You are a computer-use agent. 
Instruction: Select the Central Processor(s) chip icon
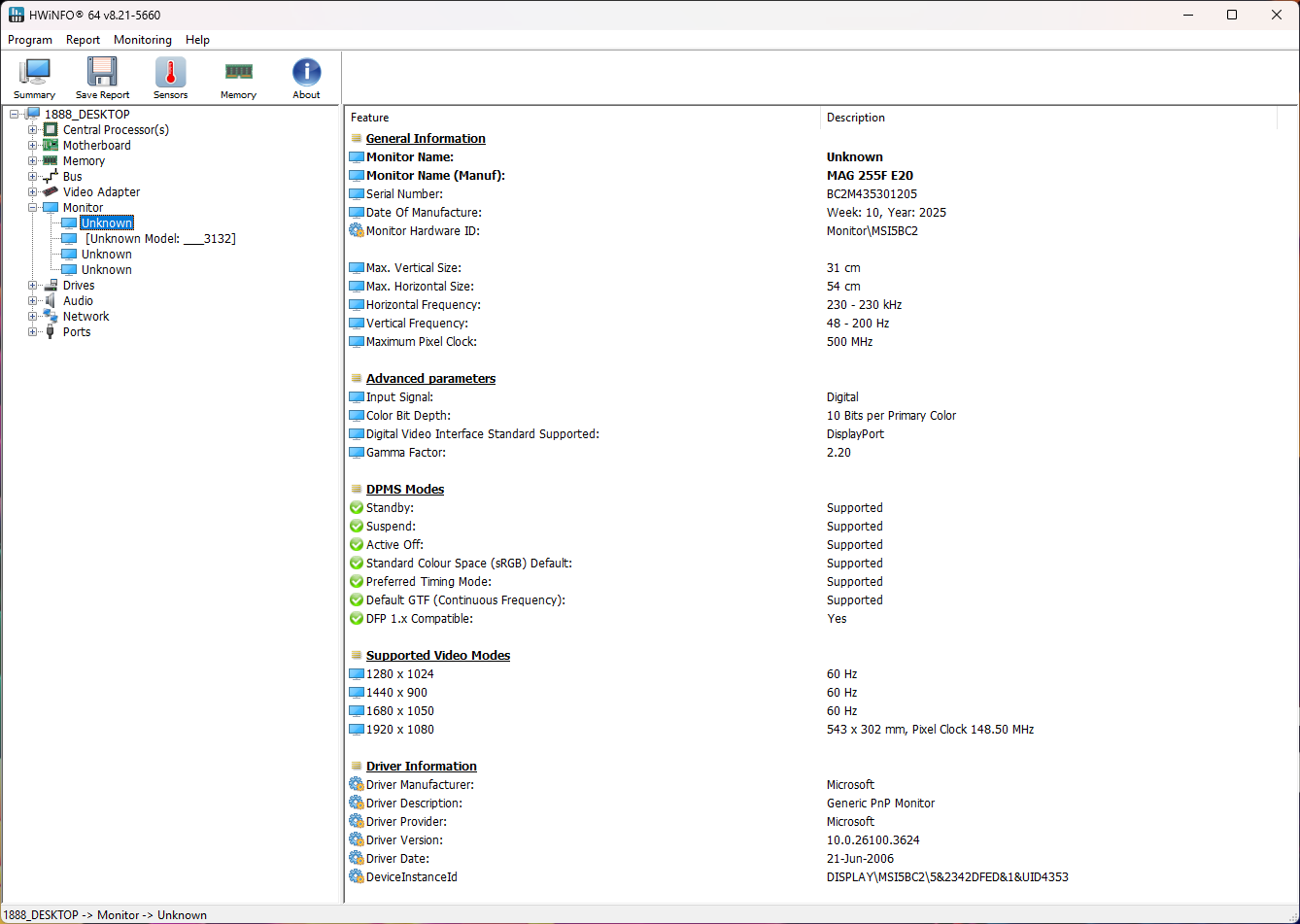51,130
